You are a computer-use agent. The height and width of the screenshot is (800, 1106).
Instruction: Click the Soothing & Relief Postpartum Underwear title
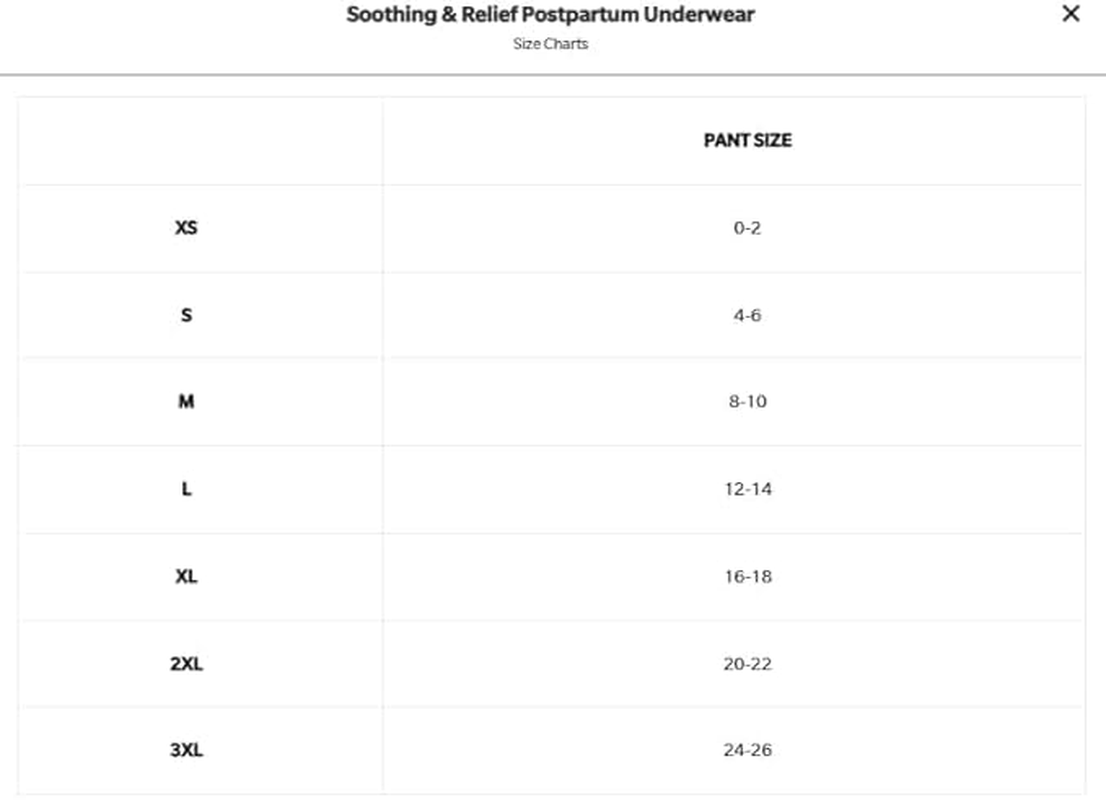tap(550, 15)
